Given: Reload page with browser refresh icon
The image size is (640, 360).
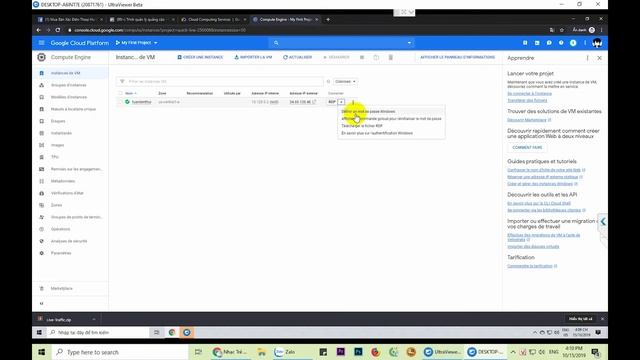Looking at the screenshot, I should pyautogui.click(x=58, y=30).
